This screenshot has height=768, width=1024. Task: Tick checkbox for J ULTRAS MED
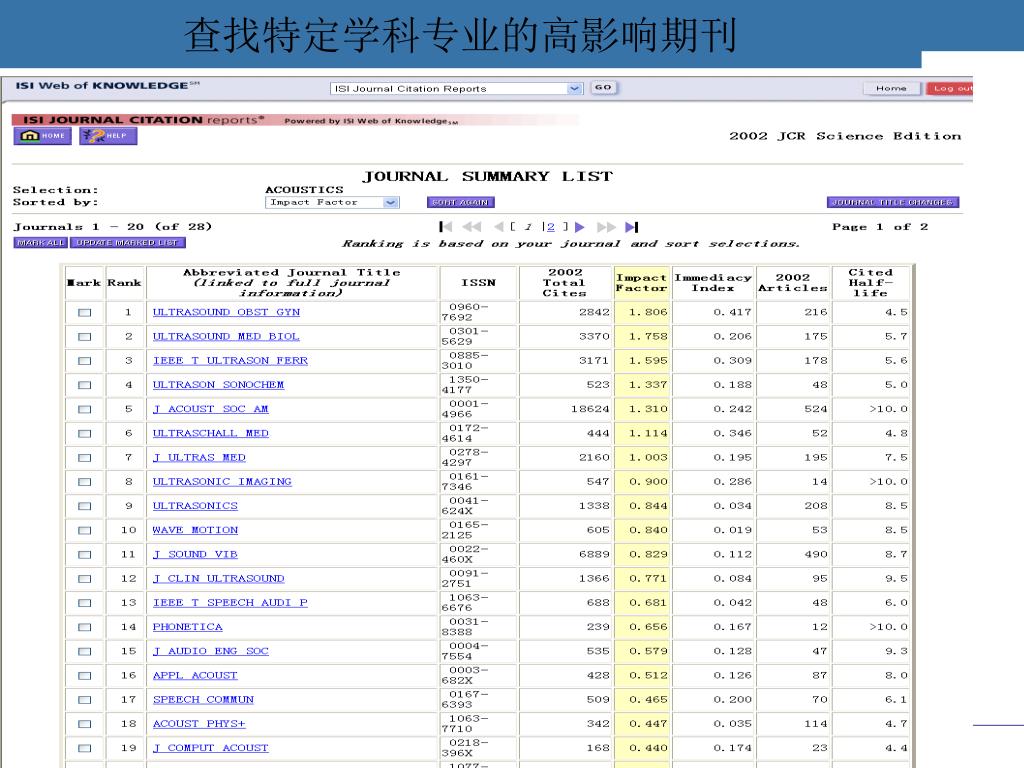(x=85, y=457)
